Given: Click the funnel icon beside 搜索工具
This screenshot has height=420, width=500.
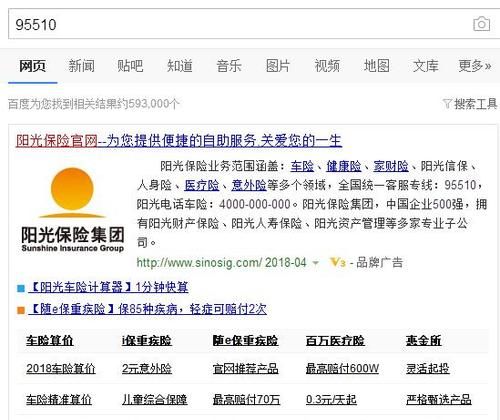Looking at the screenshot, I should 447,104.
